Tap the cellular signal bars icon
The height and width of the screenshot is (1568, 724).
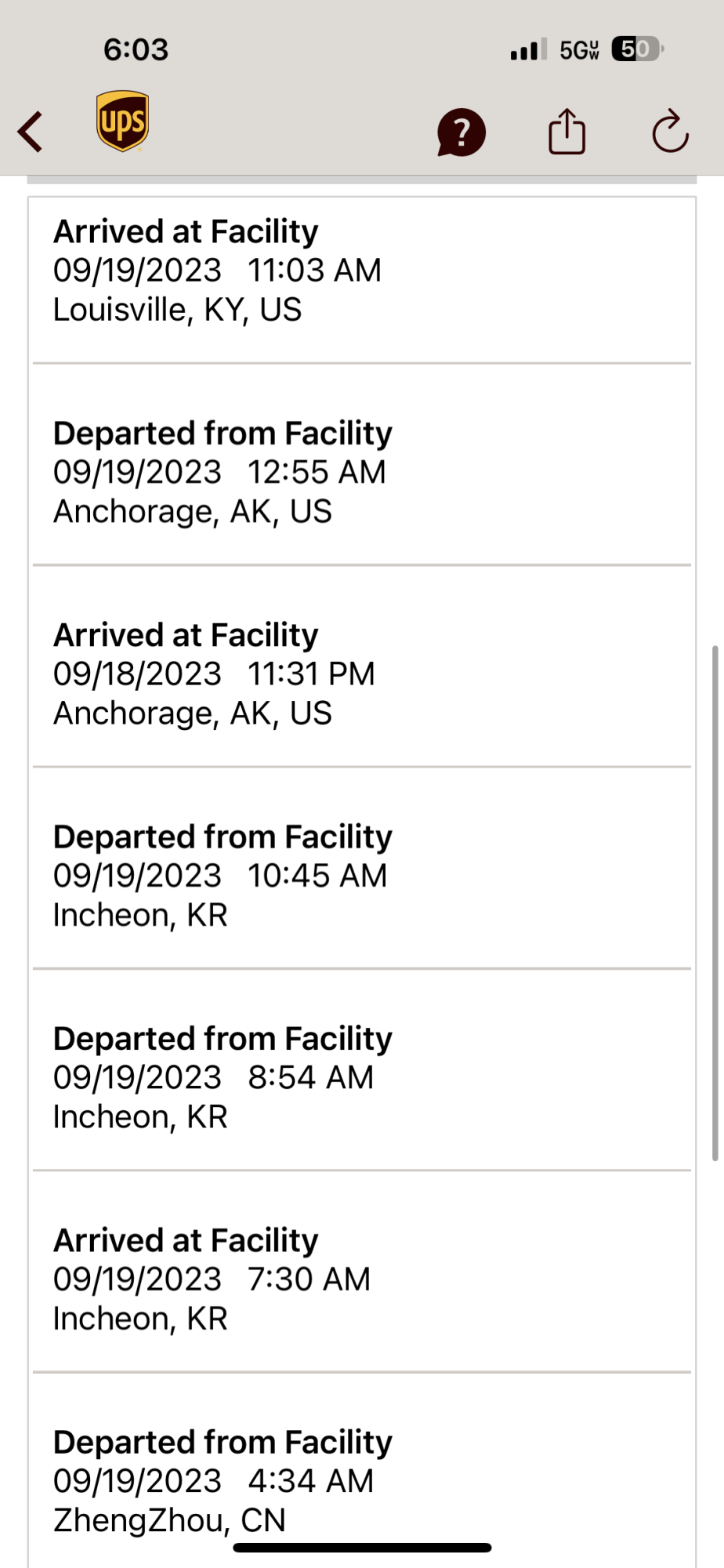point(528,50)
